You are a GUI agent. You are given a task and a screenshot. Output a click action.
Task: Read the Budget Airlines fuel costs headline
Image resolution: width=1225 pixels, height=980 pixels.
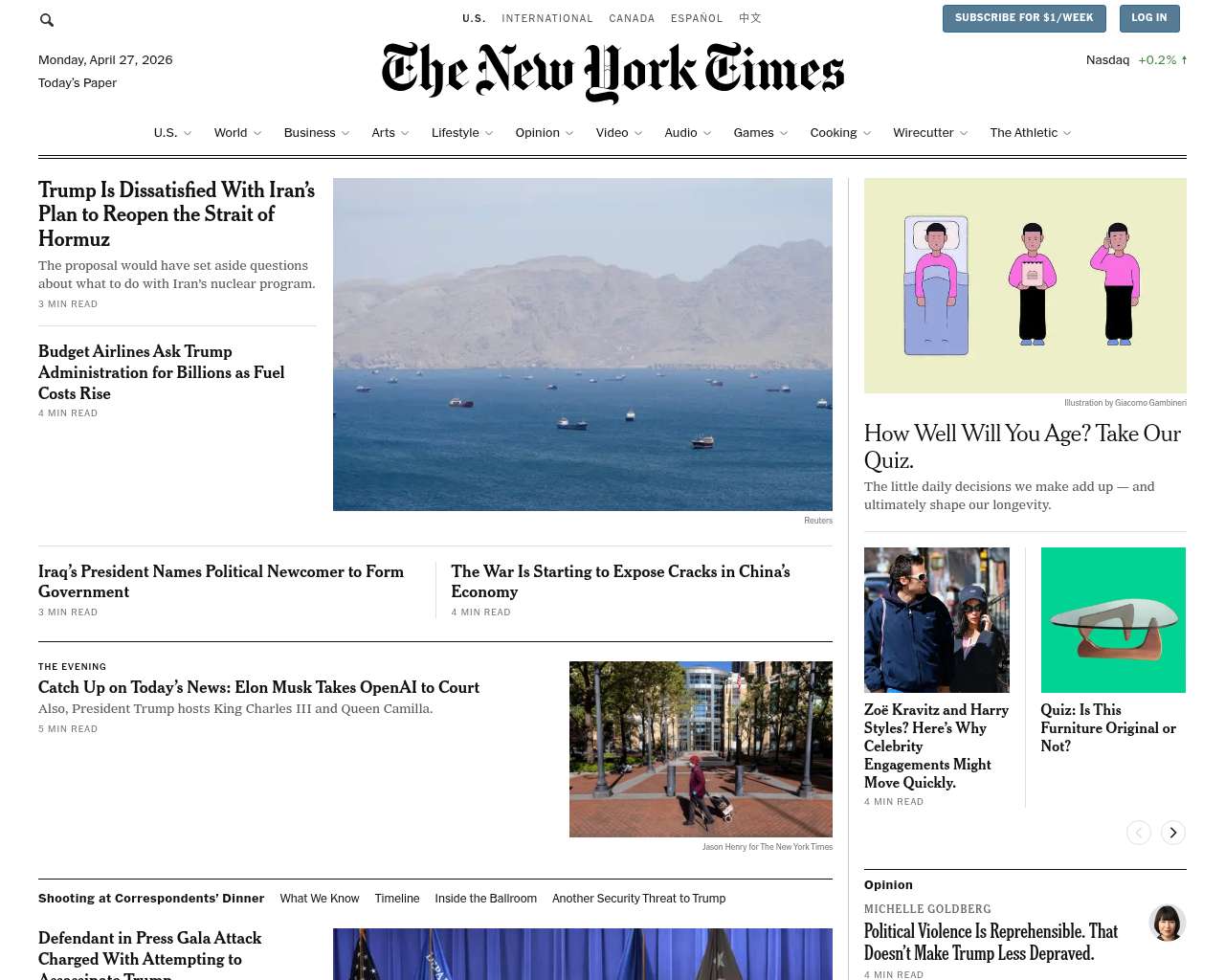162,372
